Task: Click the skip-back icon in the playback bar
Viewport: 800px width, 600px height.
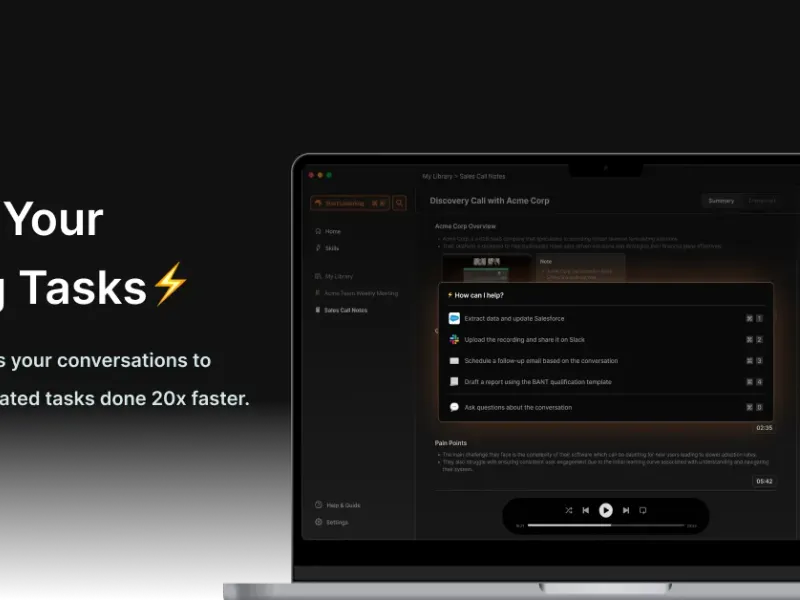Action: pos(586,510)
